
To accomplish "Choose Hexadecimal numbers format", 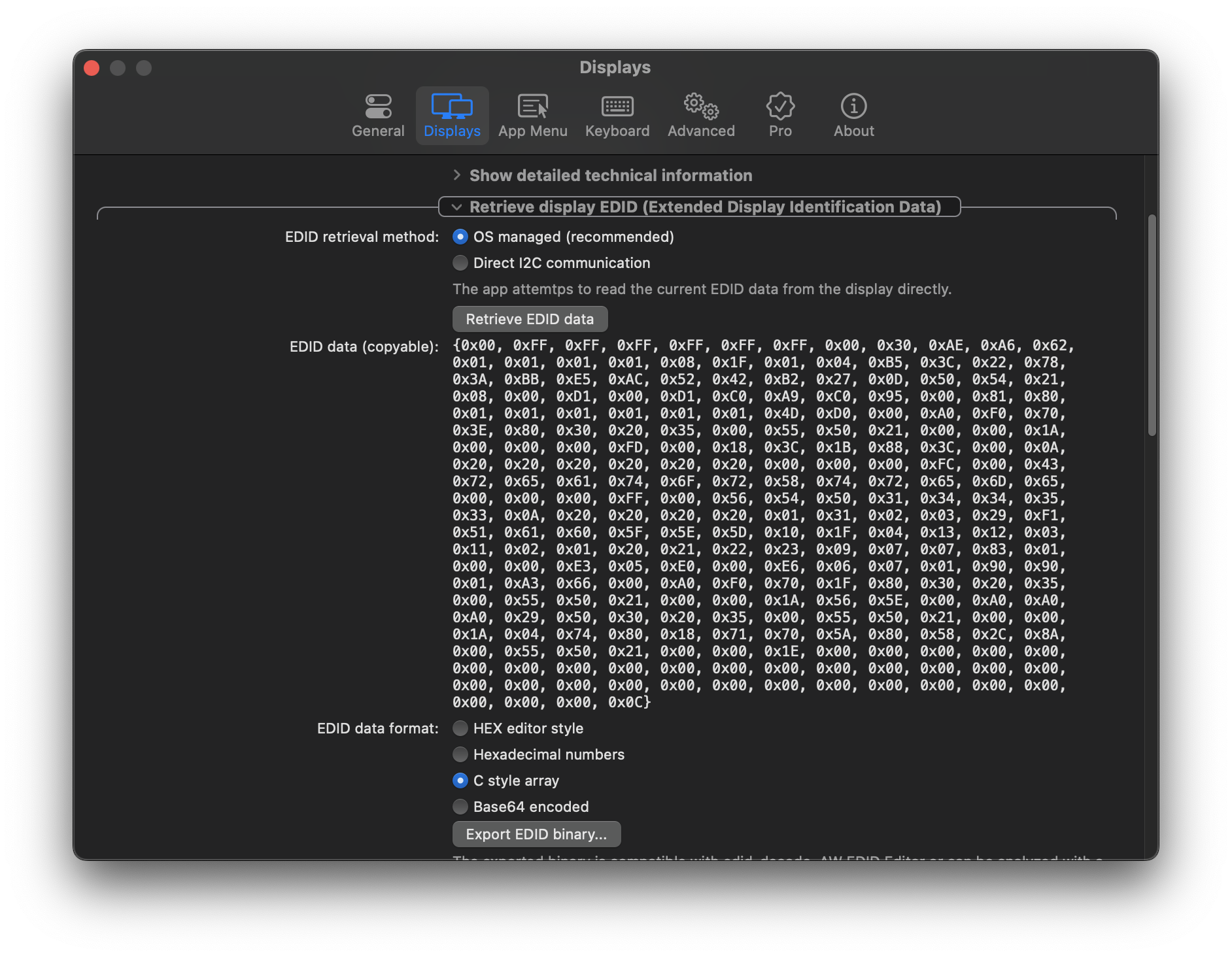I will pos(460,754).
